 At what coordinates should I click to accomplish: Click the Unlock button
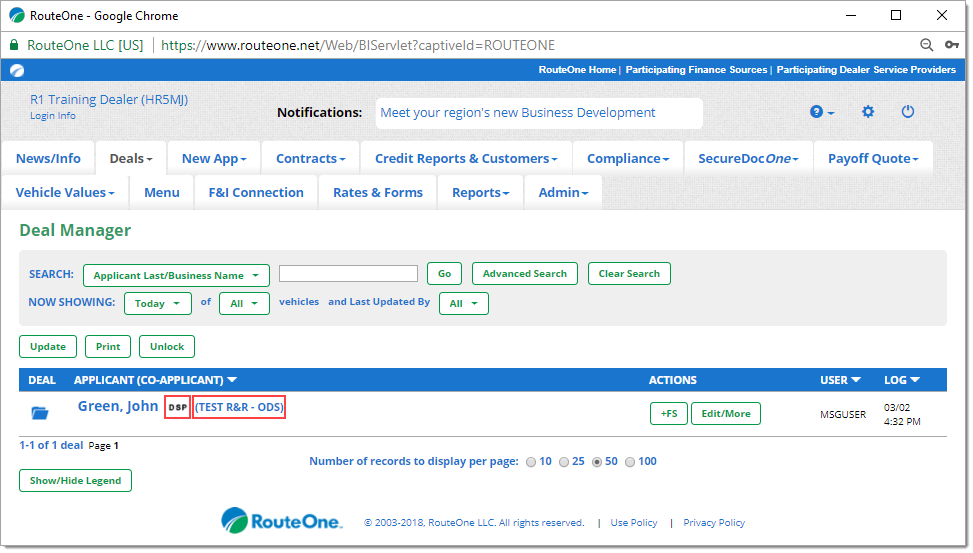coord(167,347)
